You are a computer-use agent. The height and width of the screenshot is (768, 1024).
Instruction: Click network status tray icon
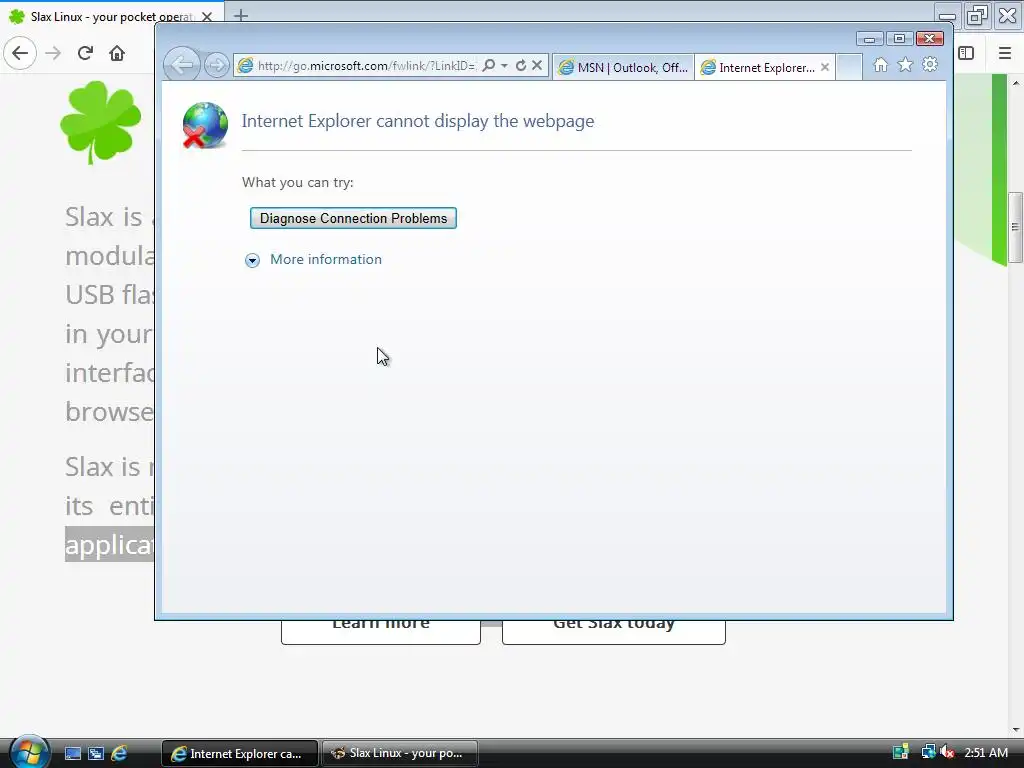928,752
